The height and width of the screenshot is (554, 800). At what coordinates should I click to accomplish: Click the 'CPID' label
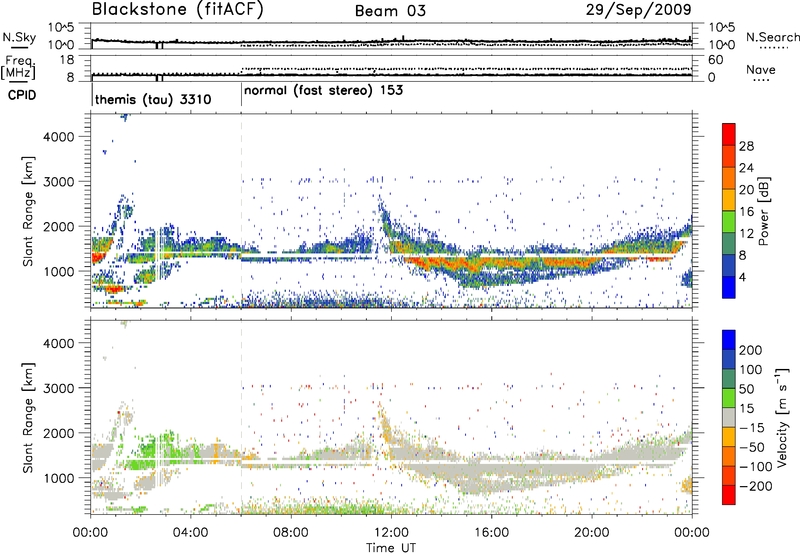[22, 95]
